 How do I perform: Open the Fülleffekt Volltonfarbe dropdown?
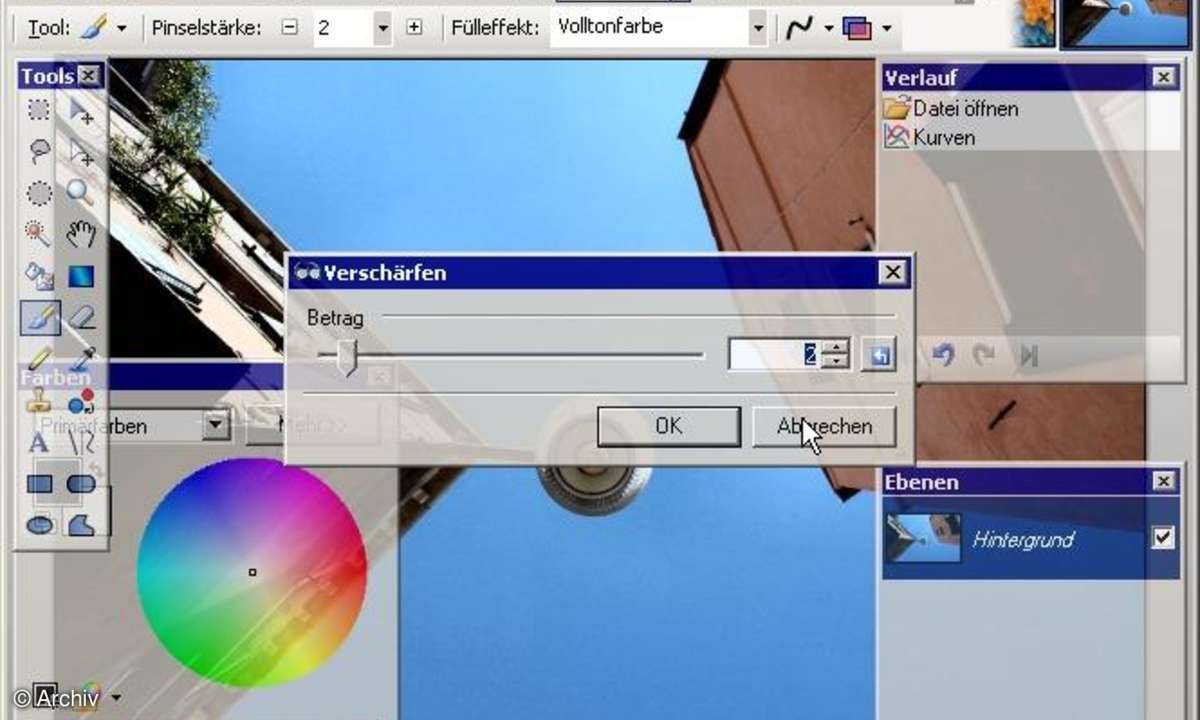coord(758,29)
